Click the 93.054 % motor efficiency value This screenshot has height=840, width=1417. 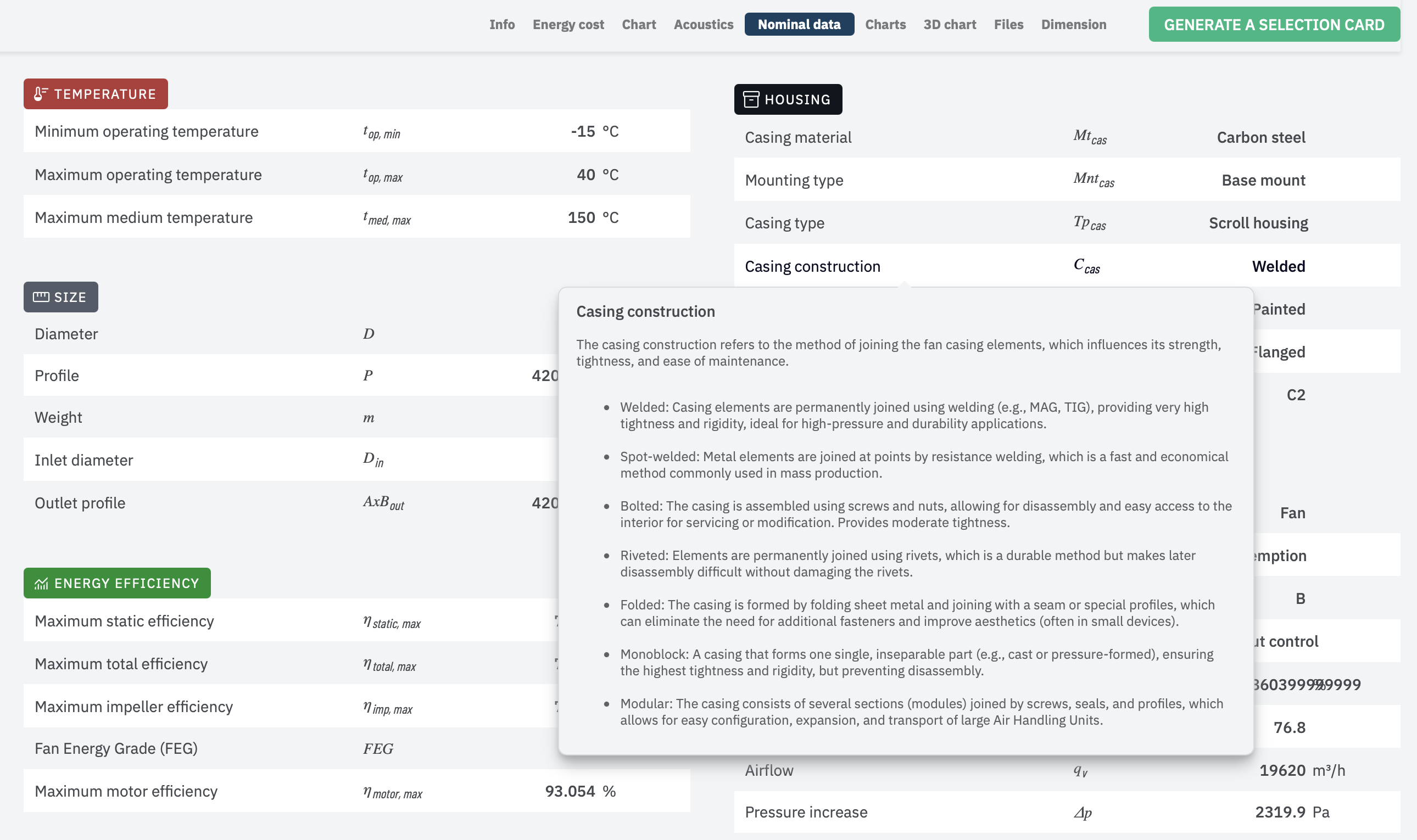coord(580,792)
